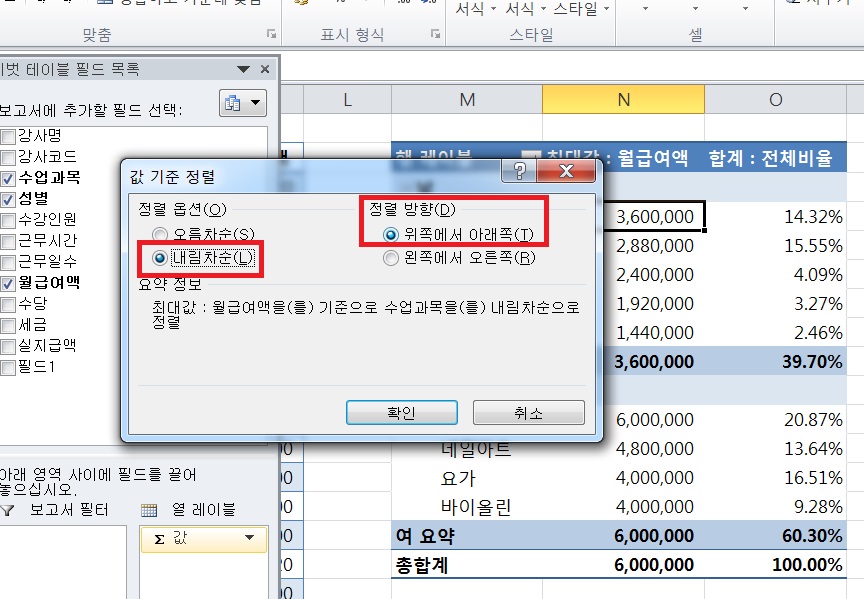Select 오름차순 ascending sort option
Image resolution: width=864 pixels, height=599 pixels.
click(x=159, y=234)
